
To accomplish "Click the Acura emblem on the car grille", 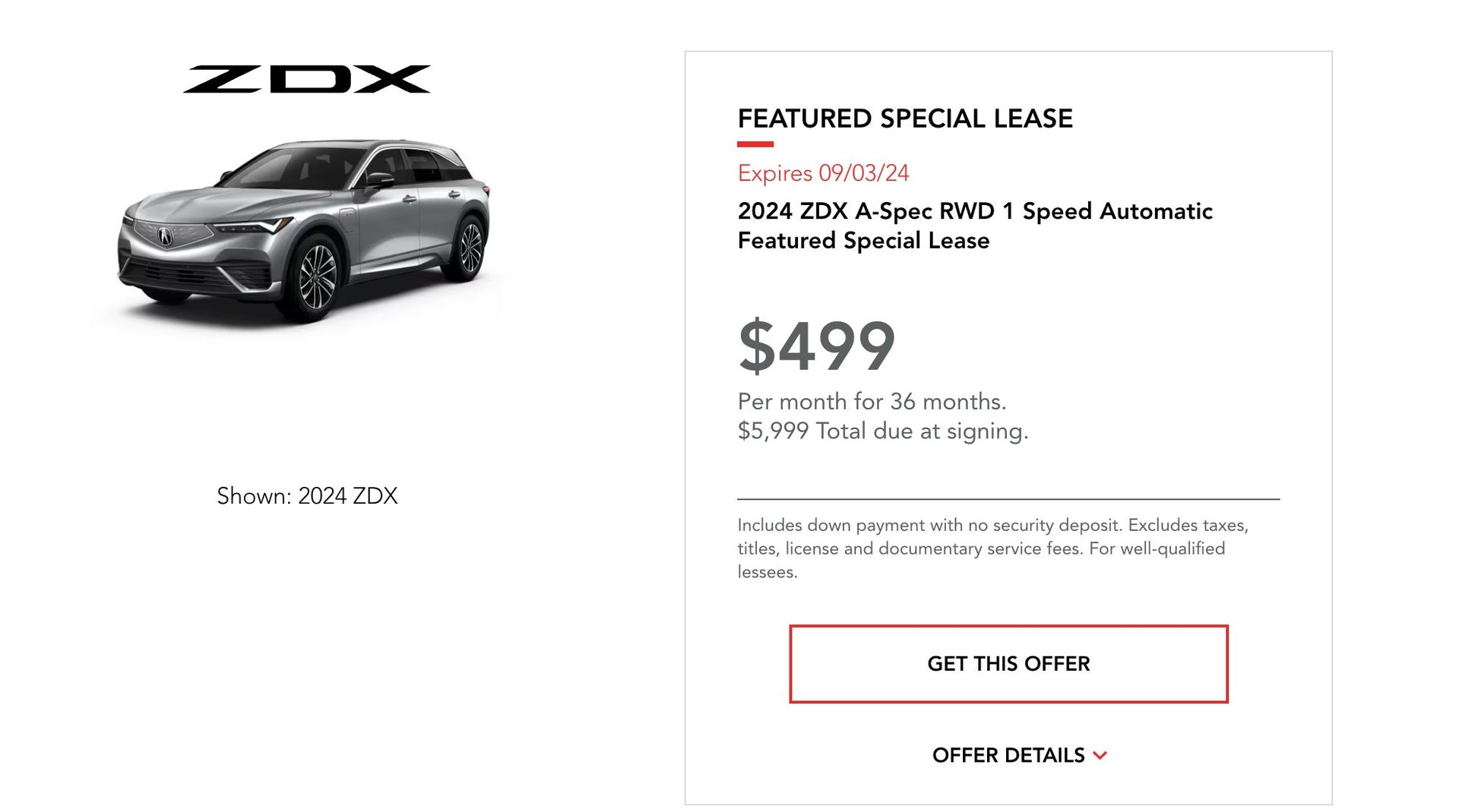I will click(165, 236).
